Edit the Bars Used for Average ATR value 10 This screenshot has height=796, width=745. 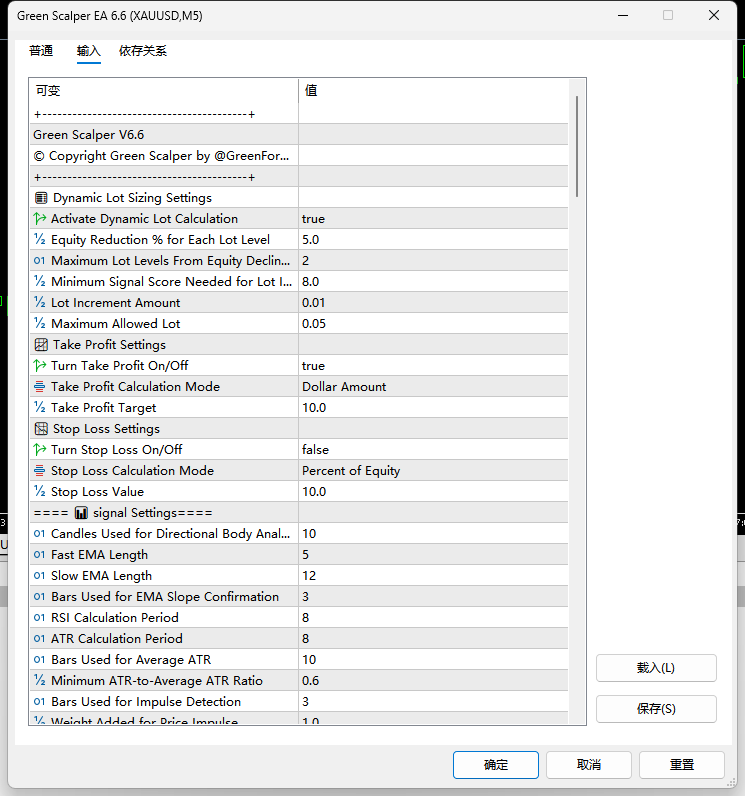433,659
